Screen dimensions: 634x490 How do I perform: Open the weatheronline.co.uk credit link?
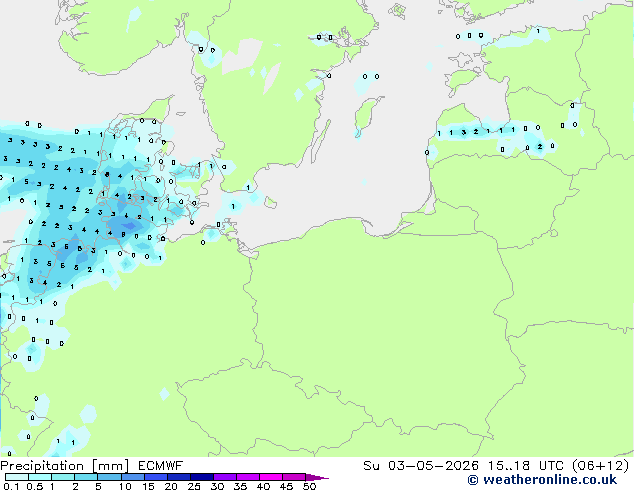pos(542,480)
